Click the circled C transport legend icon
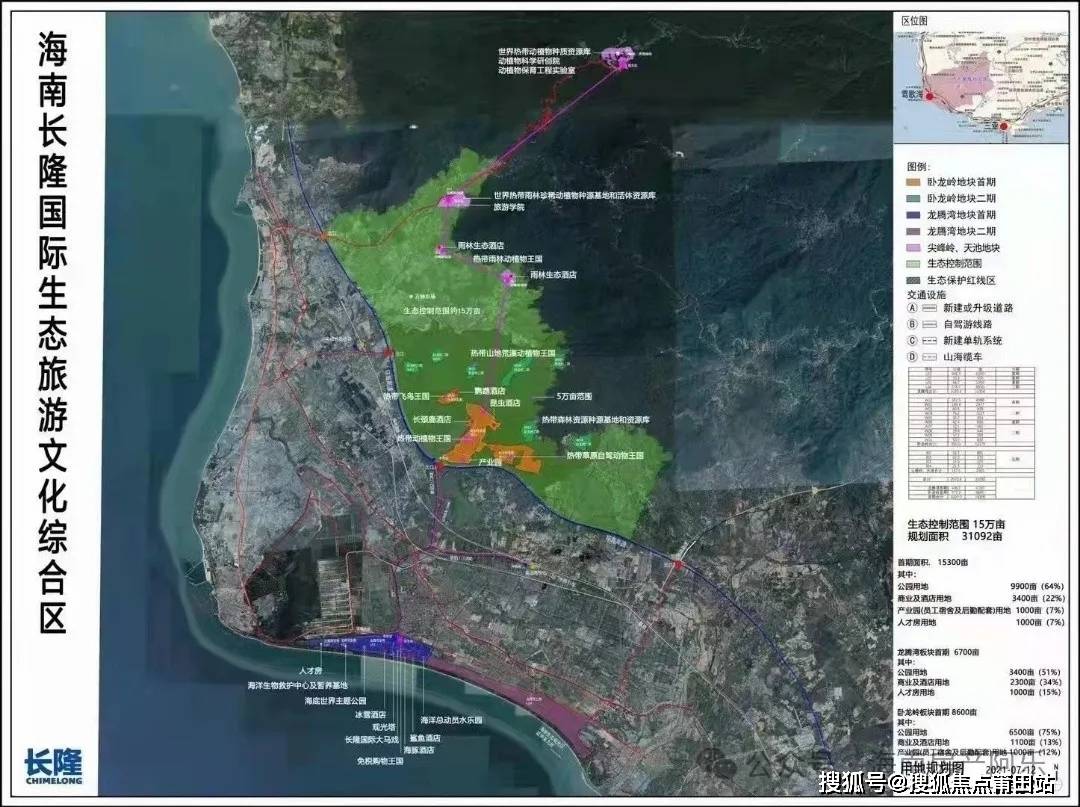 pos(913,341)
